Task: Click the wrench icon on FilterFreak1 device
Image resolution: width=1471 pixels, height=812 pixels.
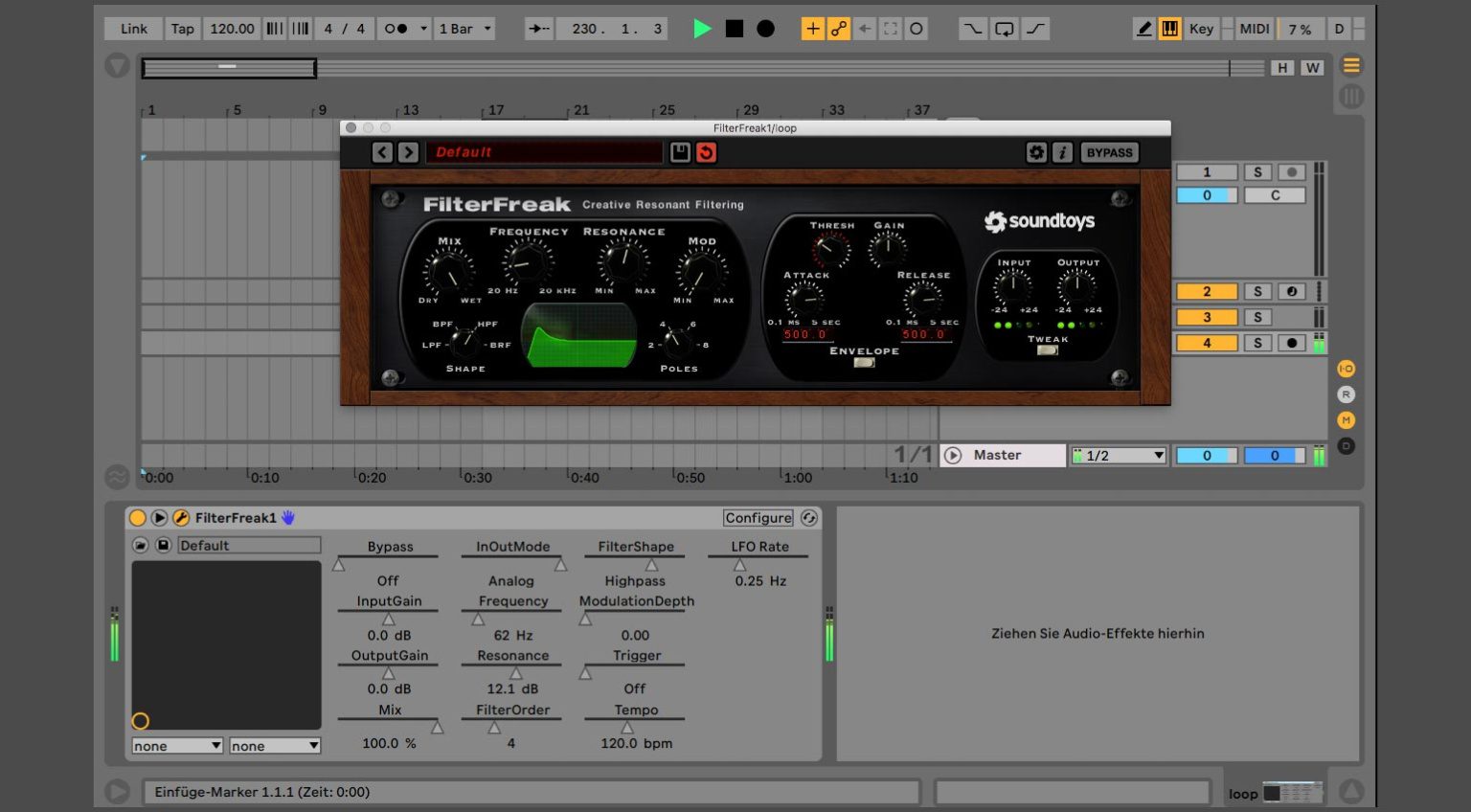Action: (180, 518)
